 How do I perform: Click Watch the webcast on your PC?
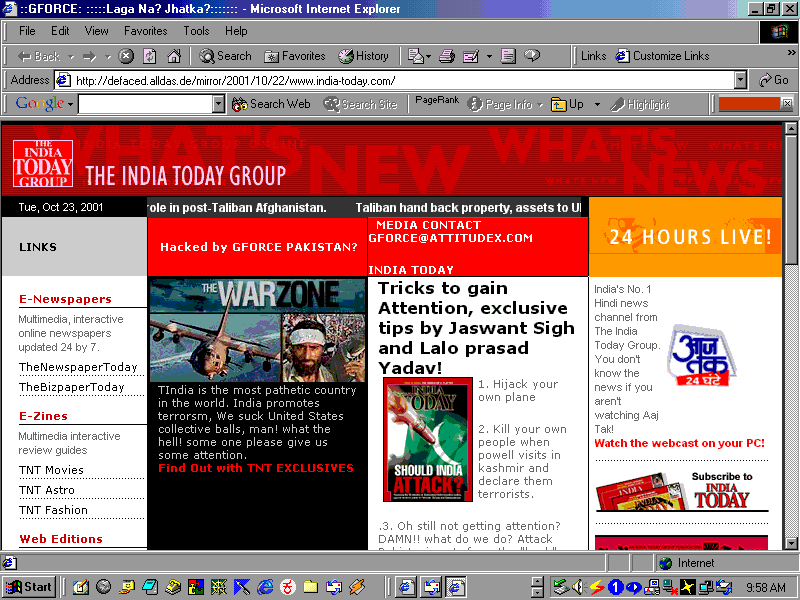[680, 443]
